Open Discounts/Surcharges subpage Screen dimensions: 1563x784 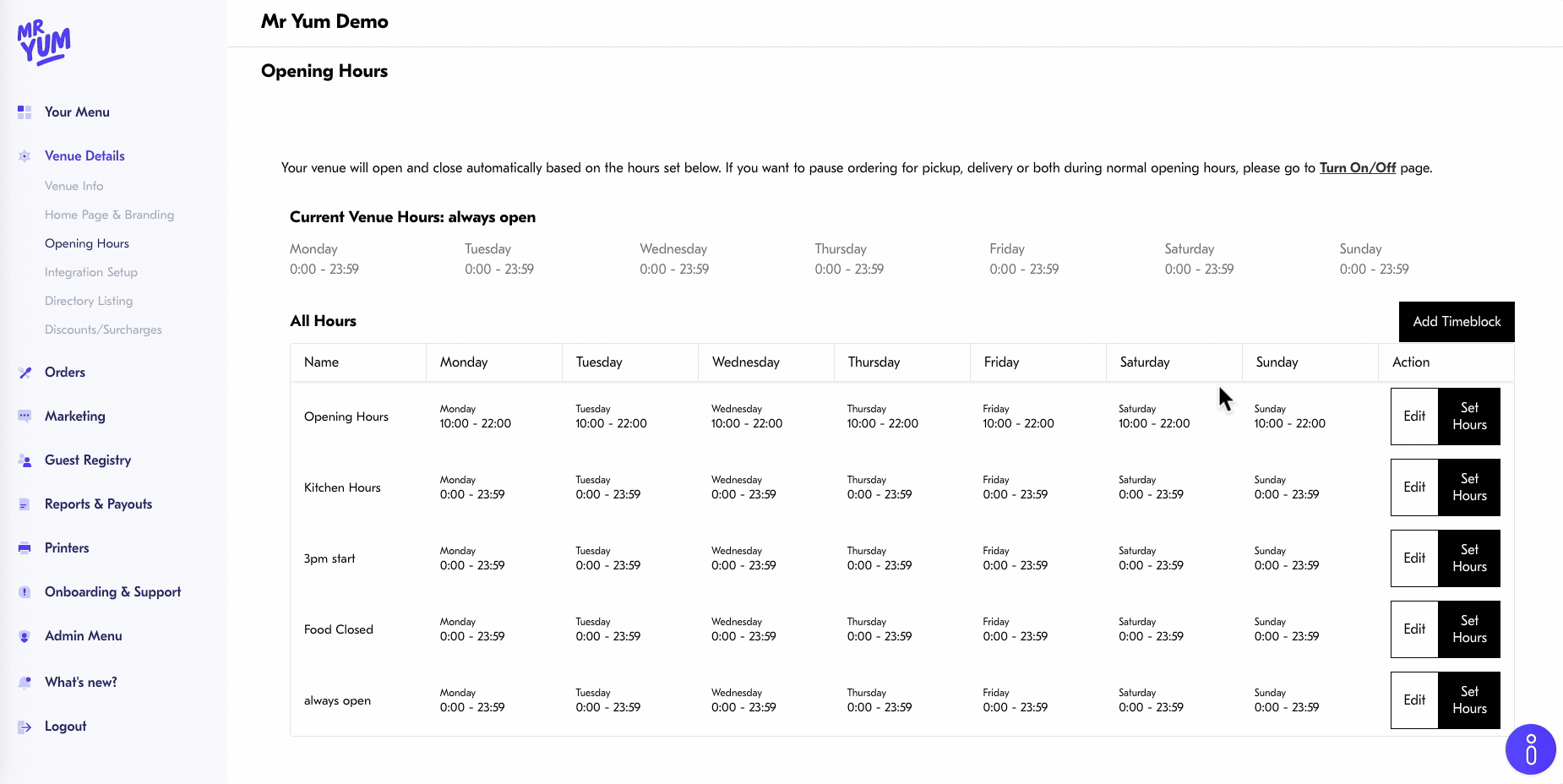103,329
